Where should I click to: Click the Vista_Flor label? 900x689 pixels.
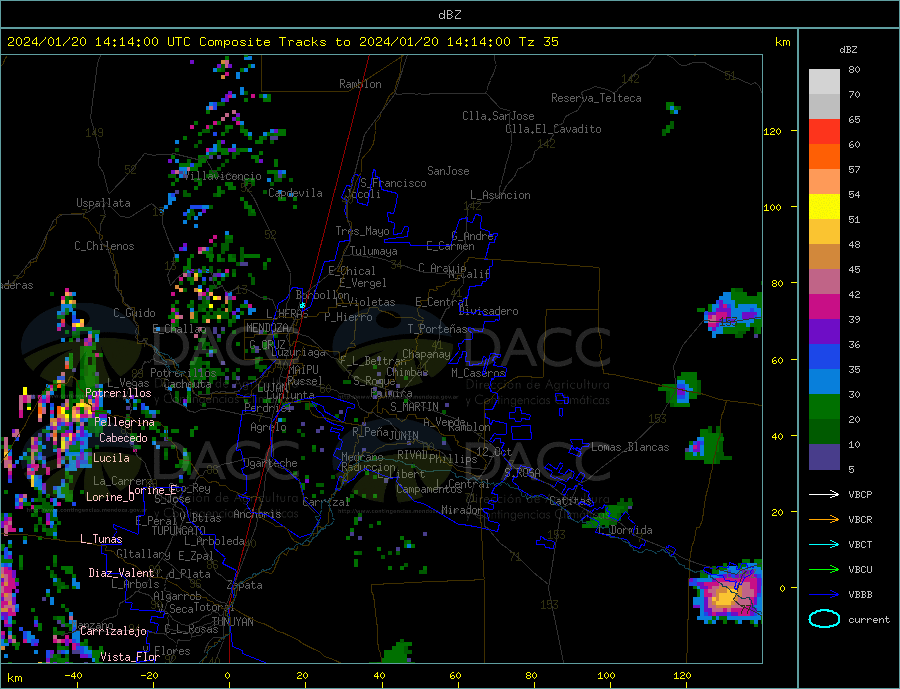(130, 657)
